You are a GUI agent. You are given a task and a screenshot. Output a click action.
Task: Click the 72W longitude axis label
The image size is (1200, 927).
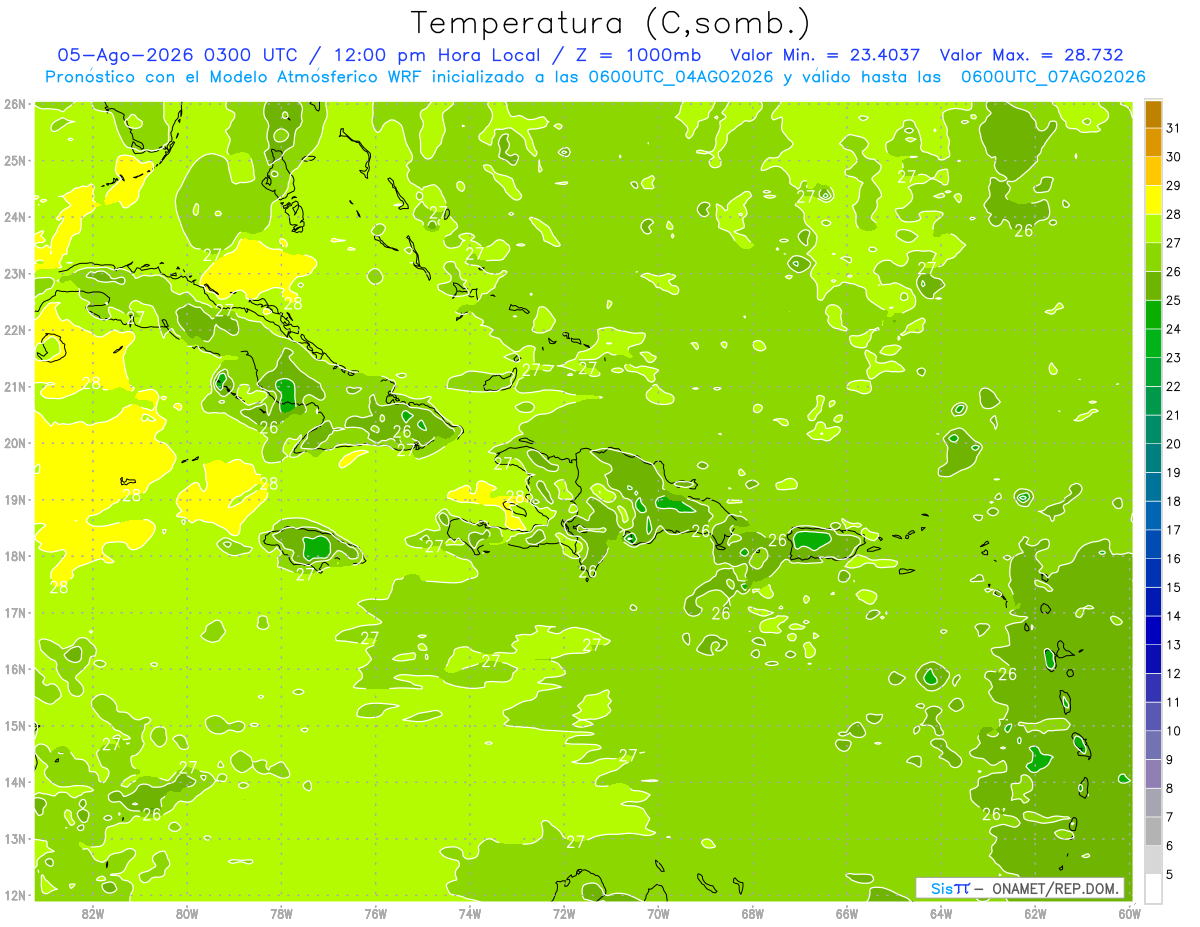[564, 913]
